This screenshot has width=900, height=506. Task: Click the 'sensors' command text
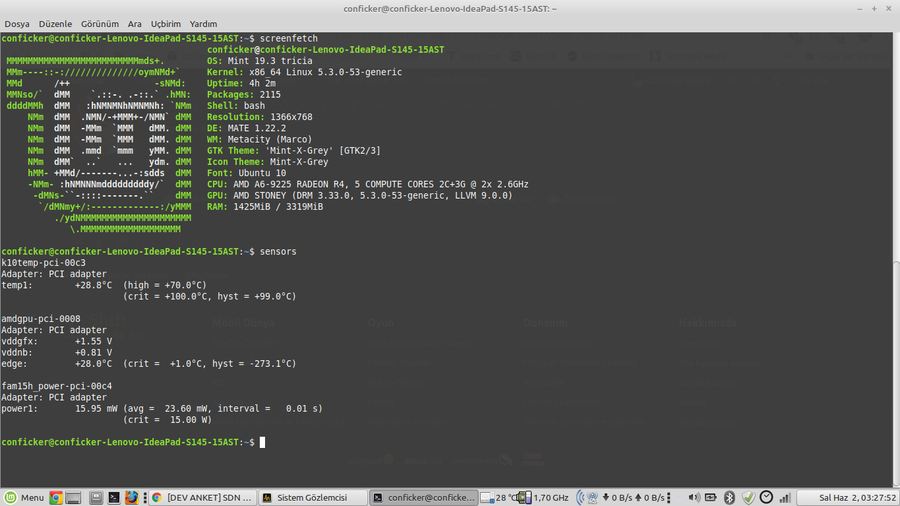(x=278, y=251)
